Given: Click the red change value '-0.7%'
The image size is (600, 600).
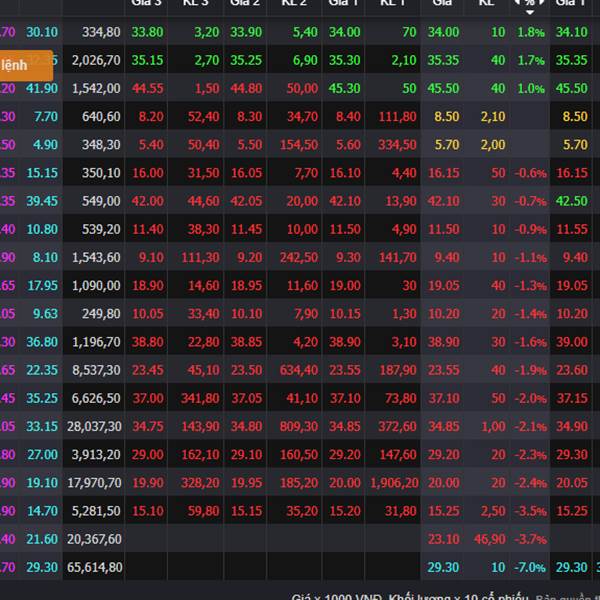Looking at the screenshot, I should pos(530,201).
